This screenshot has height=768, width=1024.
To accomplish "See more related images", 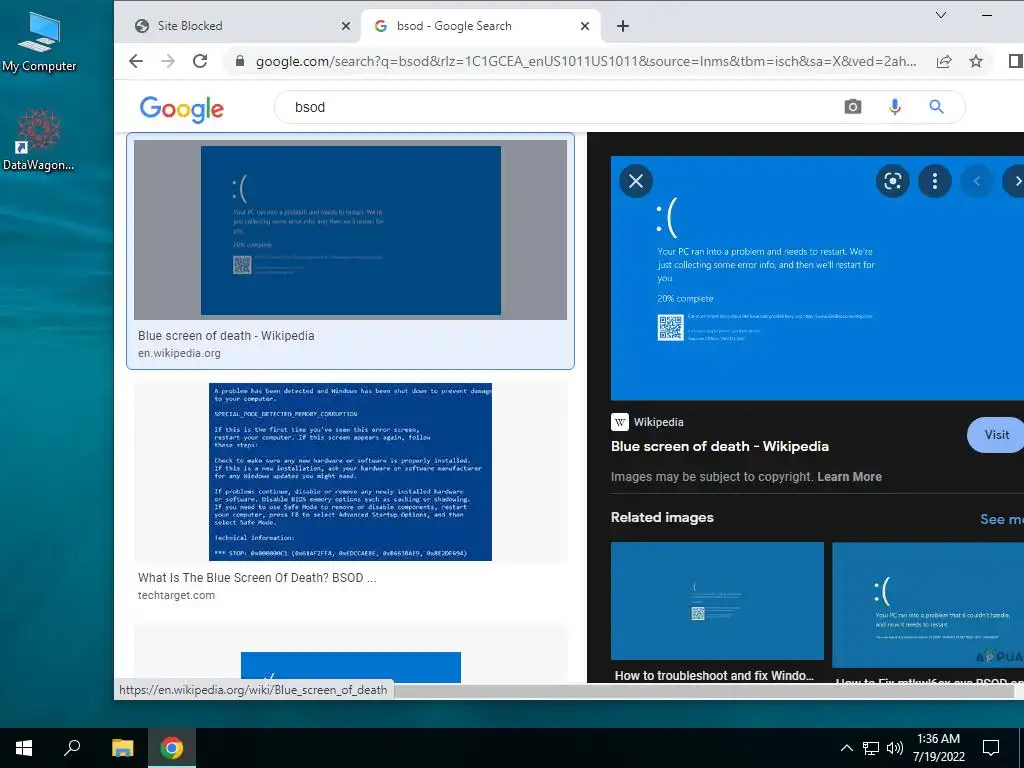I will click(1002, 519).
